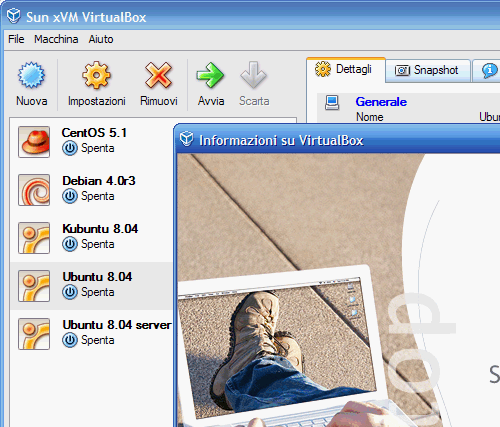This screenshot has width=500, height=427.
Task: Click the camera icon on Snapshot tab
Action: pos(402,70)
